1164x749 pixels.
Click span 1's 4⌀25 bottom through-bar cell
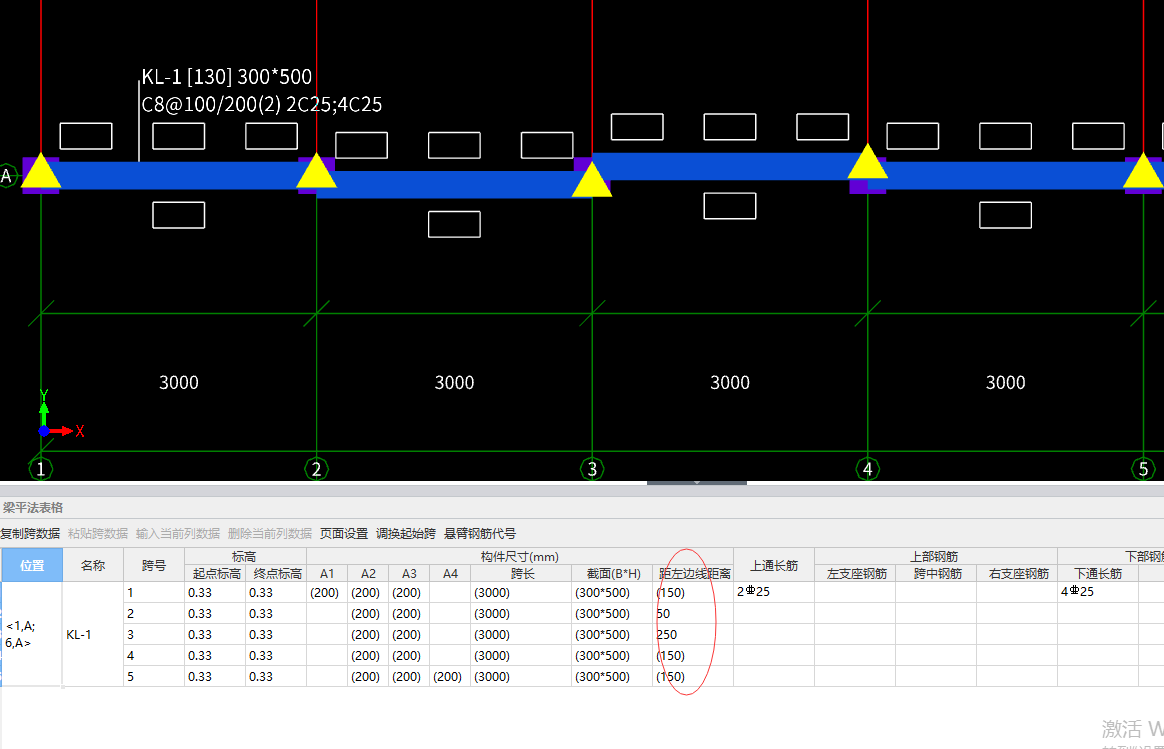coord(1098,592)
